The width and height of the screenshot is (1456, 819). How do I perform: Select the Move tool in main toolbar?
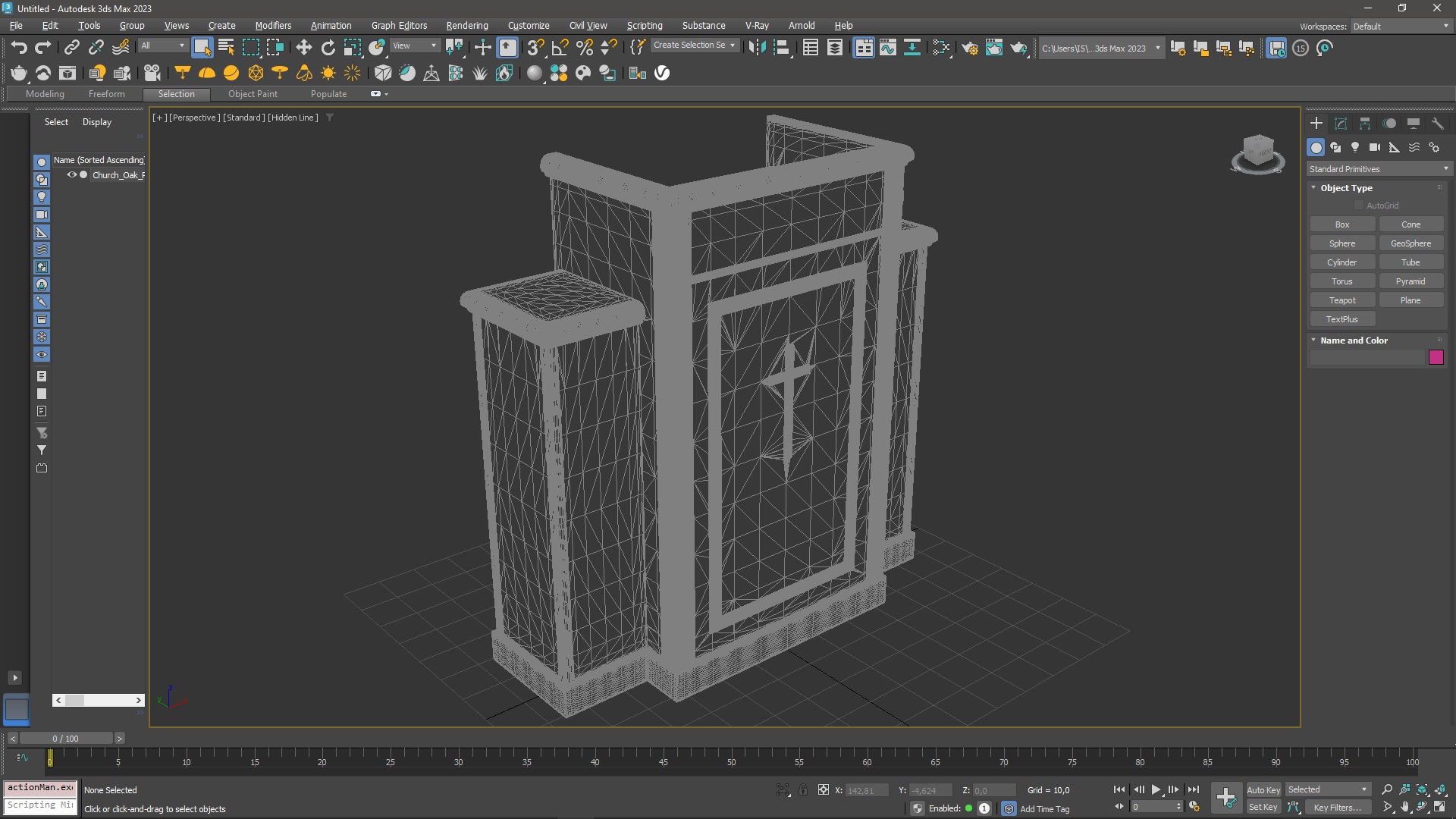[x=303, y=48]
